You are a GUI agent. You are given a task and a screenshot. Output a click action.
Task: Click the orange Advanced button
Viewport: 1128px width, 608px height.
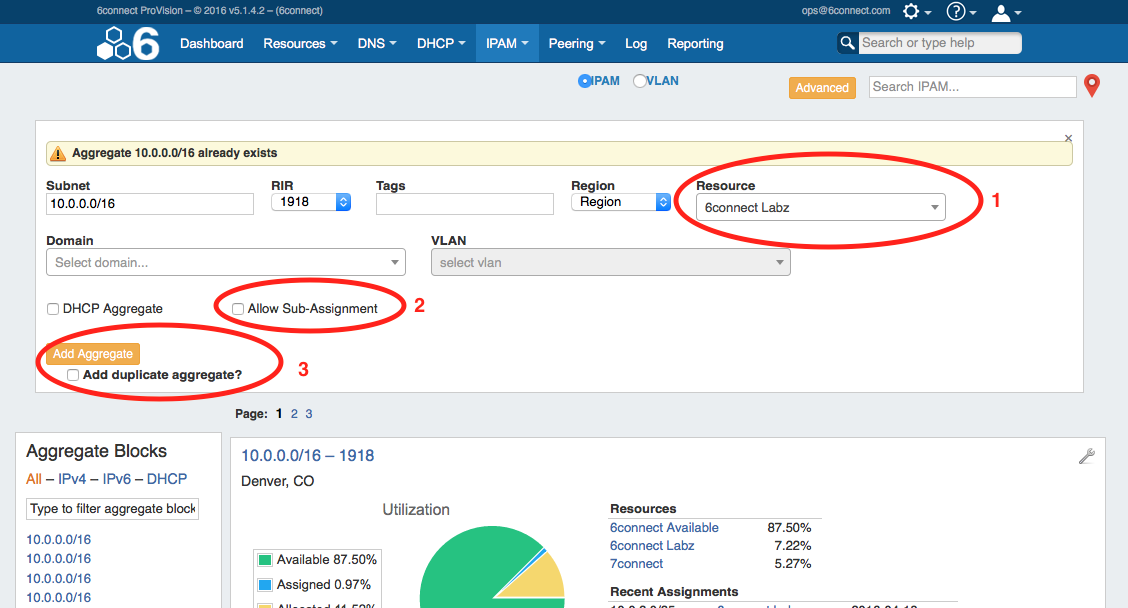click(x=822, y=88)
